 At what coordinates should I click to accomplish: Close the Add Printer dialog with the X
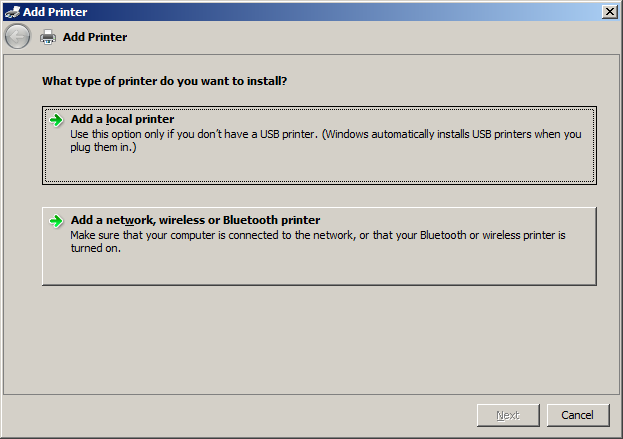[x=609, y=12]
